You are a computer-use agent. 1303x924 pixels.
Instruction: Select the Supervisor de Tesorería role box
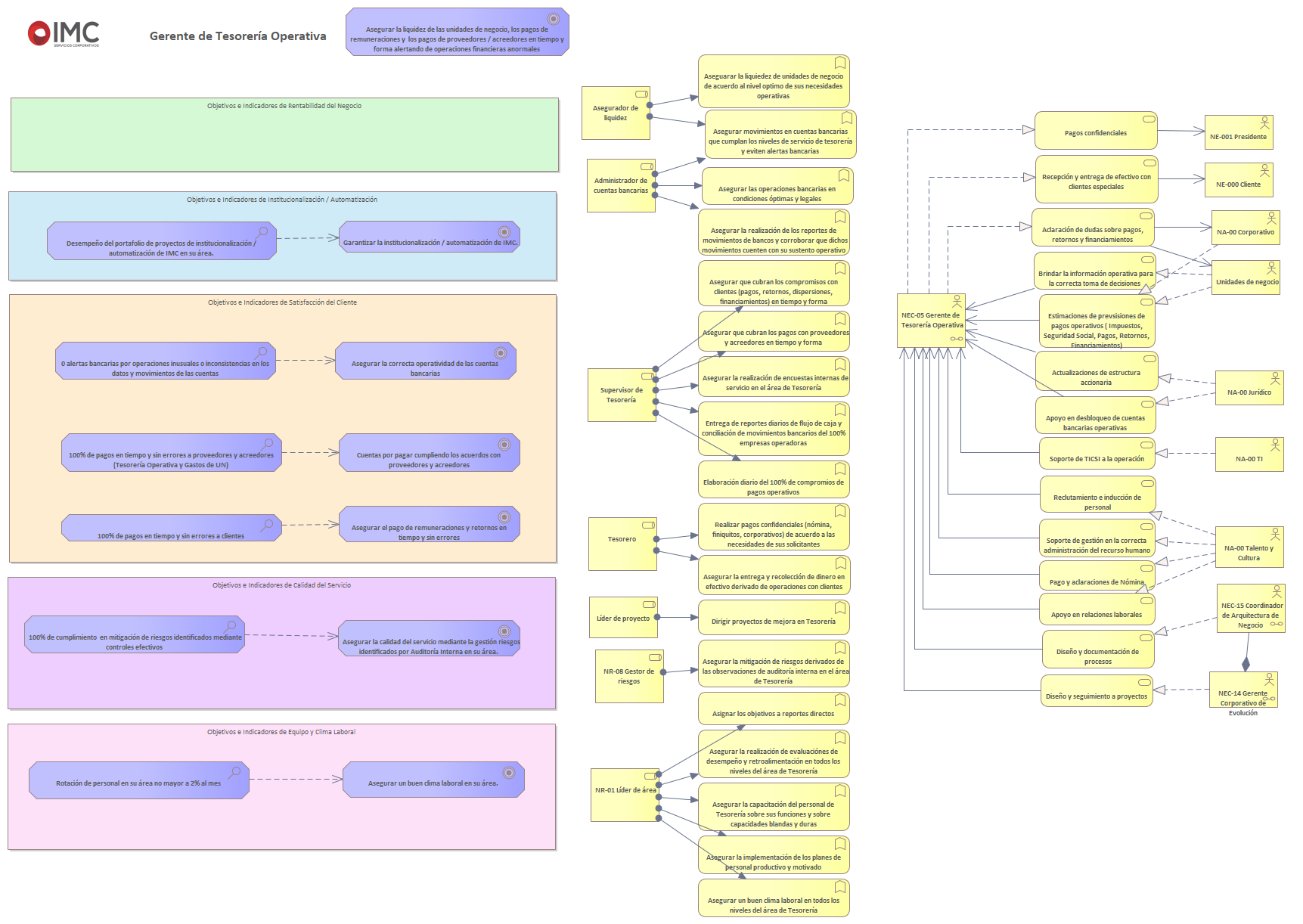coord(621,395)
